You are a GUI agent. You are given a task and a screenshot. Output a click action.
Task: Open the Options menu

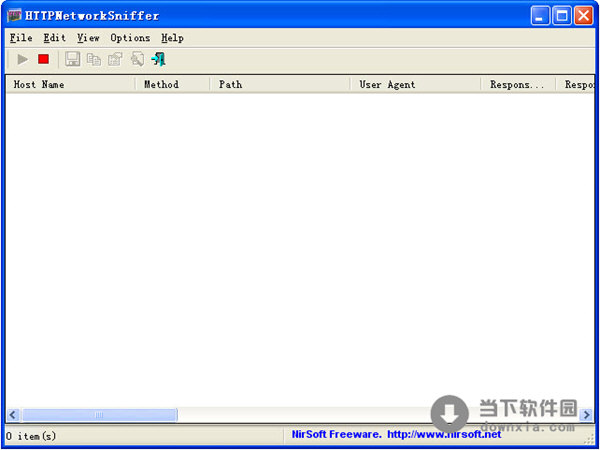pyautogui.click(x=130, y=38)
